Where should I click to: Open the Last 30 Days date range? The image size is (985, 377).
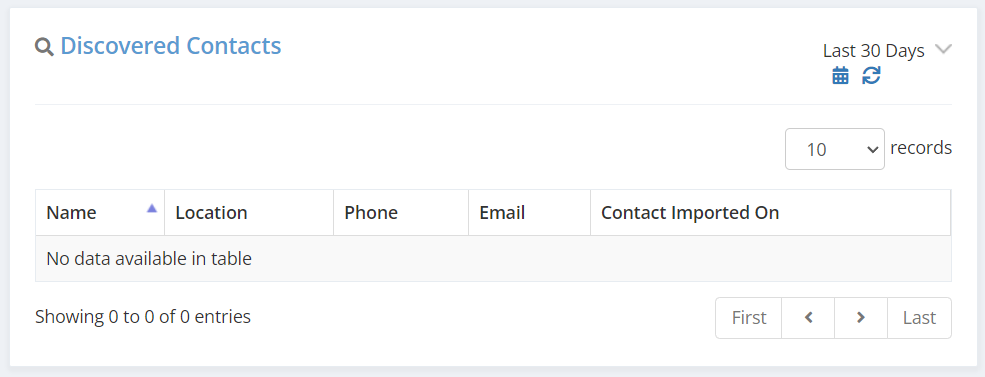pos(874,51)
